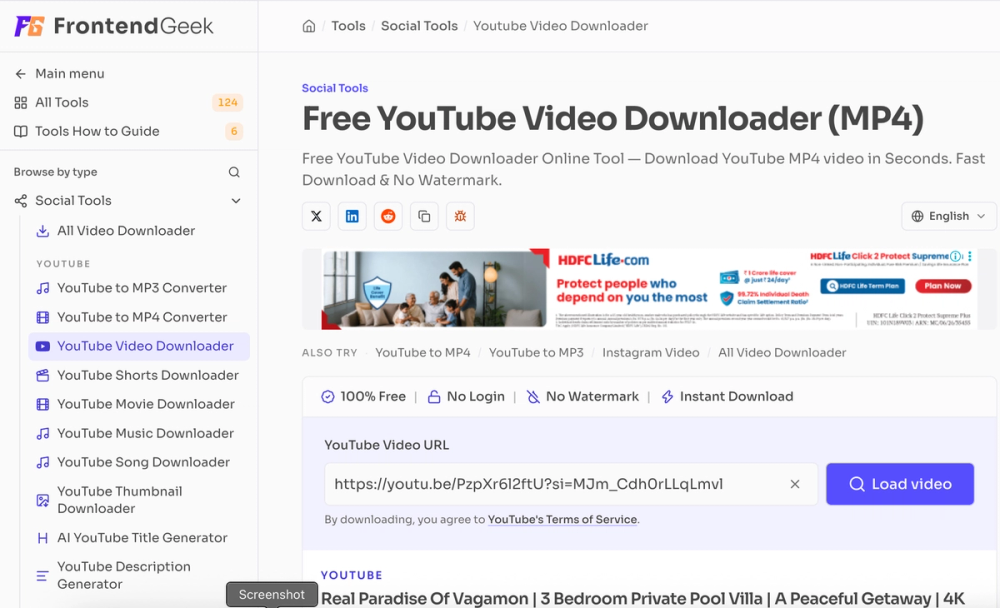The height and width of the screenshot is (608, 1000).
Task: Open the home breadcrumb icon
Action: pyautogui.click(x=309, y=26)
